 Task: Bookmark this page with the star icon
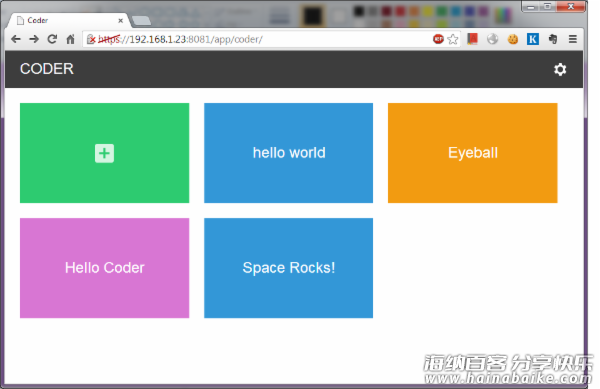click(x=453, y=39)
